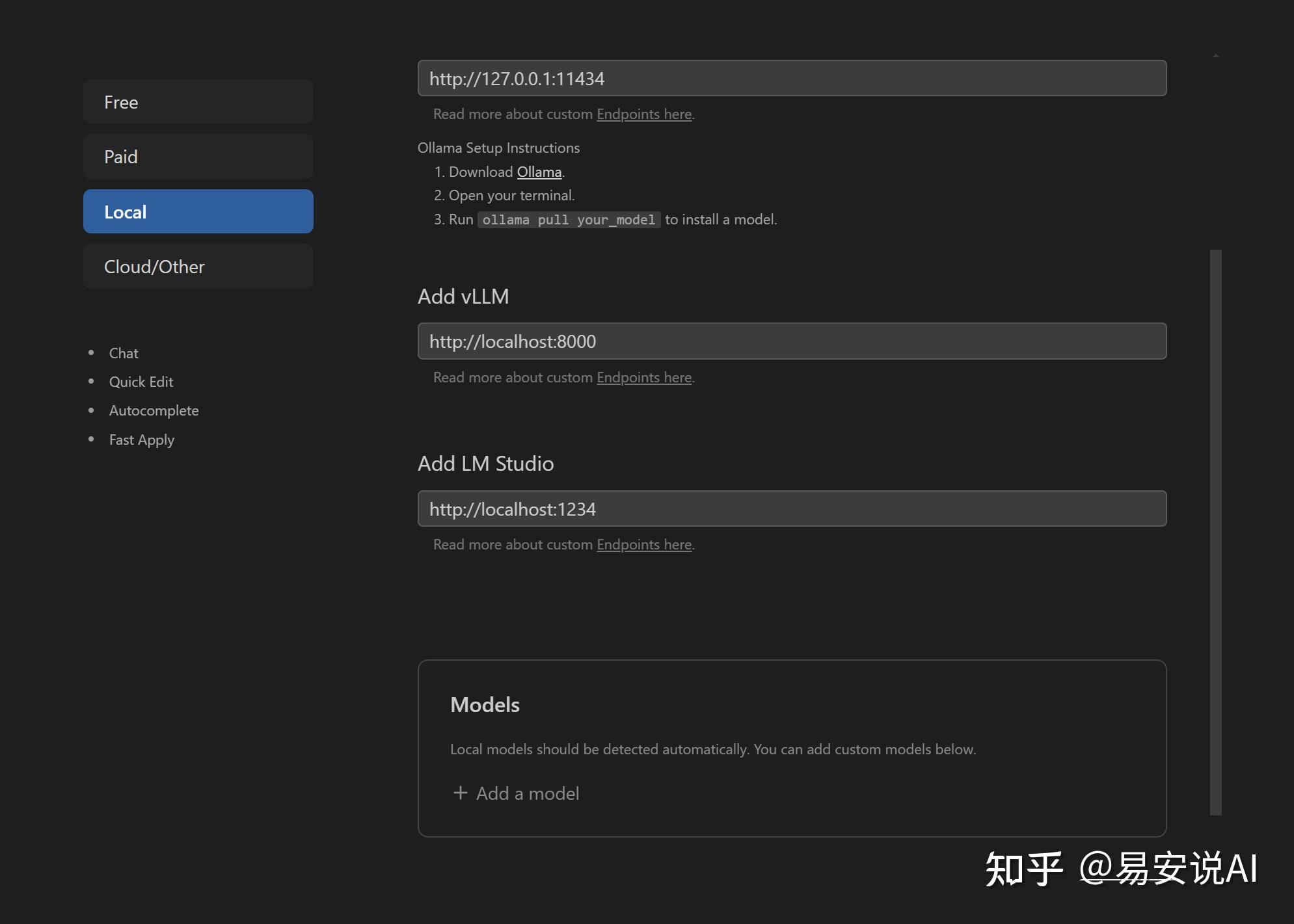Focus the vLLM endpoint field localhost:8000
Screen dimensions: 1294x924
click(791, 341)
